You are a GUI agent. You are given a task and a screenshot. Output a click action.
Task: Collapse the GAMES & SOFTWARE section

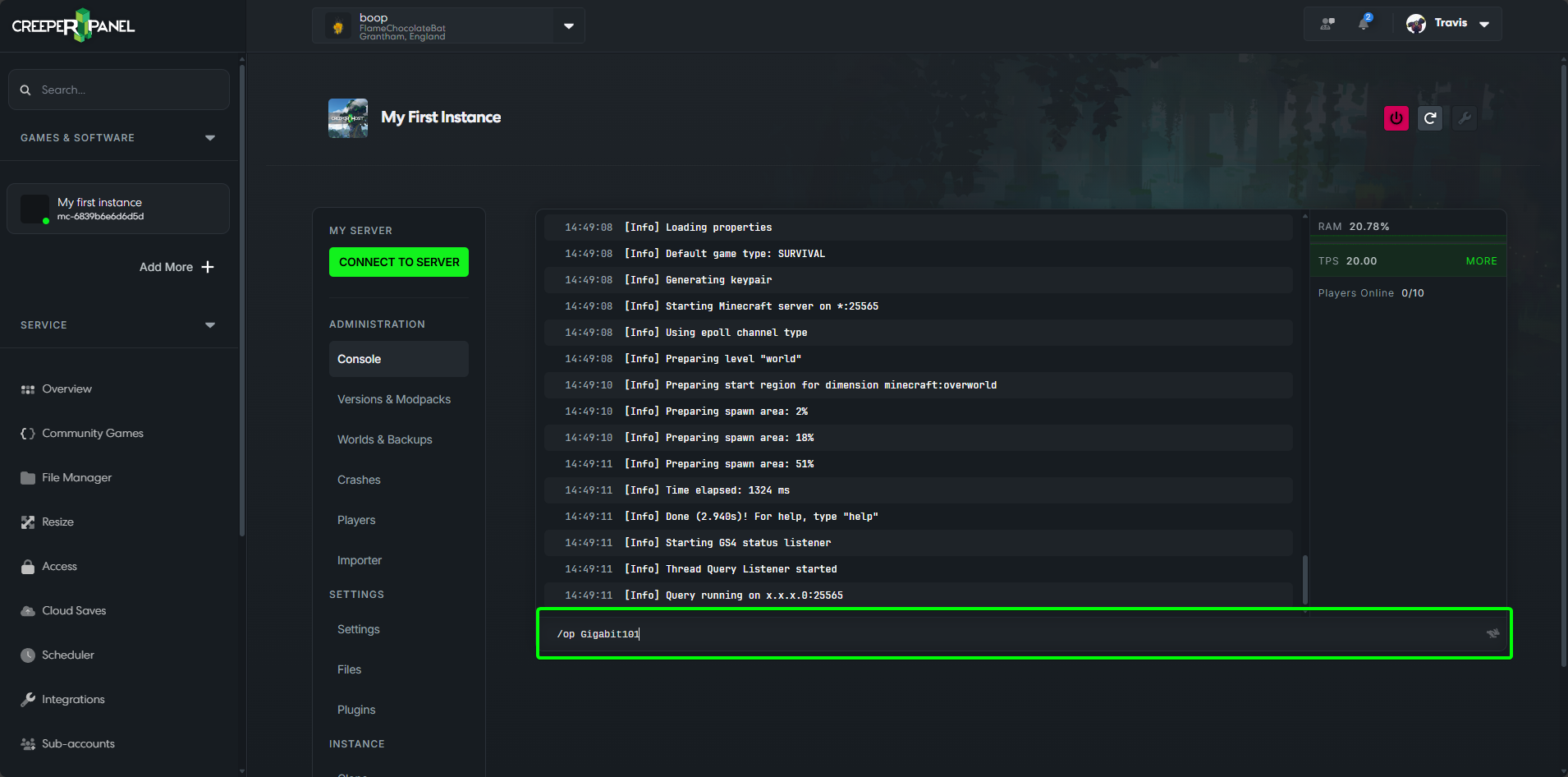(210, 137)
